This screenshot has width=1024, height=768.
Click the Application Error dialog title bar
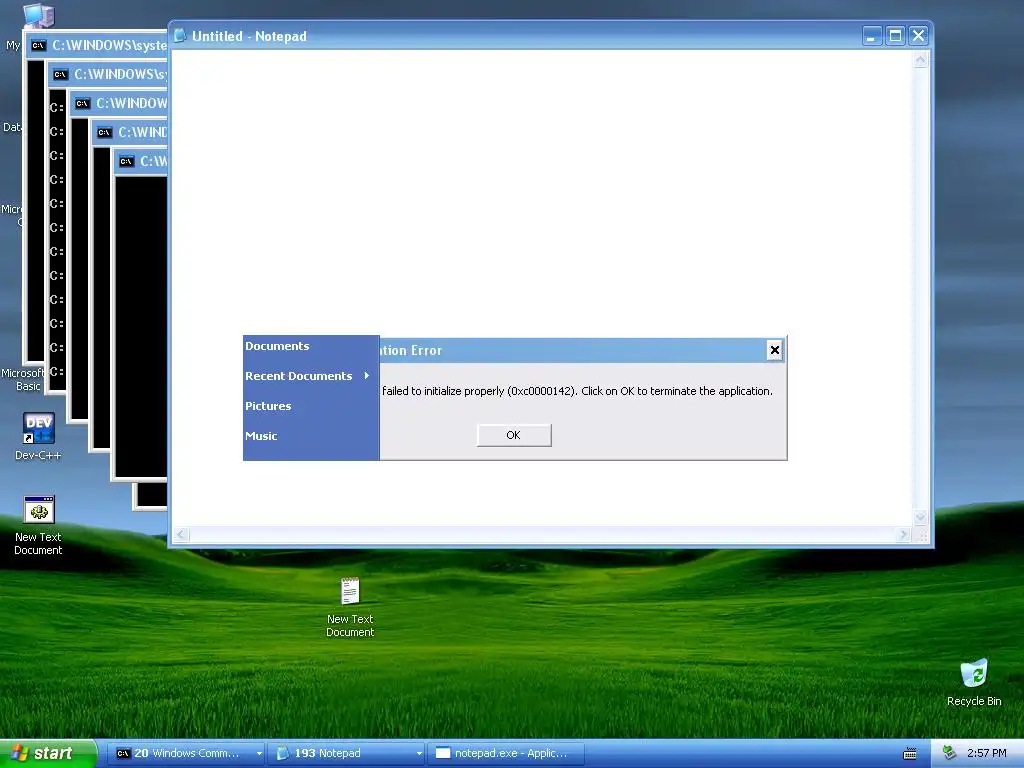tap(573, 351)
